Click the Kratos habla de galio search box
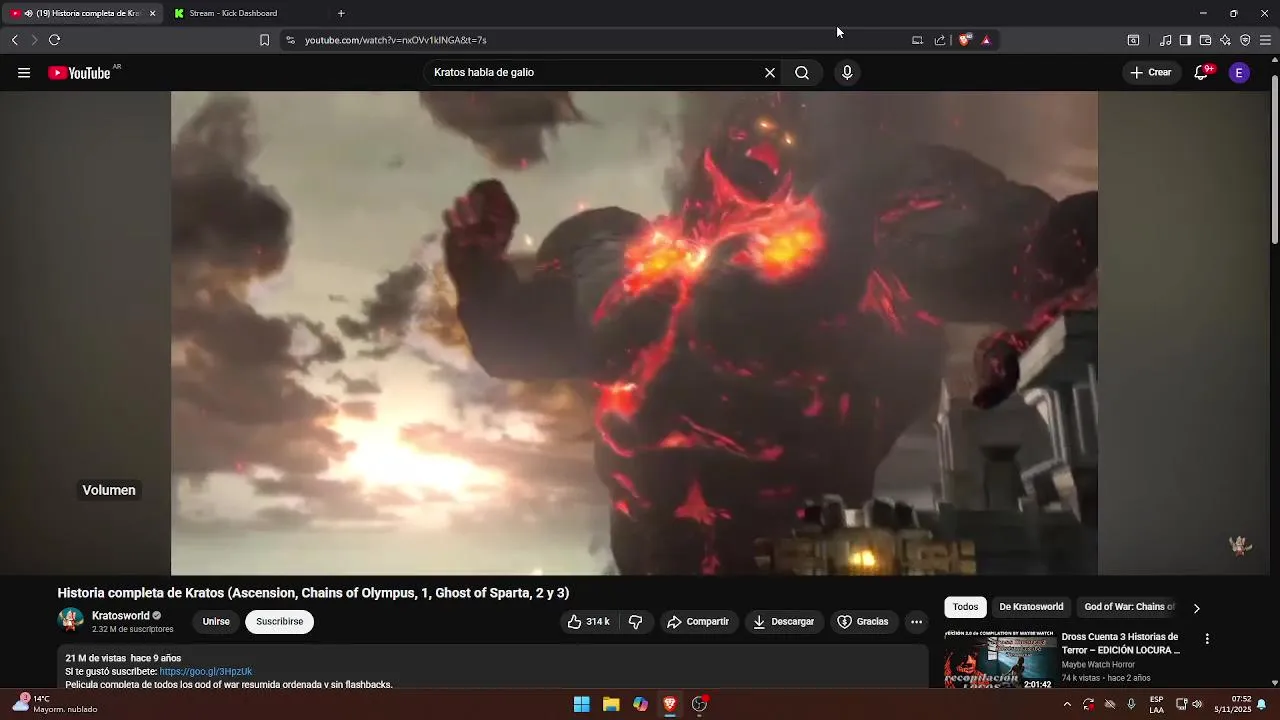The height and width of the screenshot is (720, 1280). coord(595,73)
